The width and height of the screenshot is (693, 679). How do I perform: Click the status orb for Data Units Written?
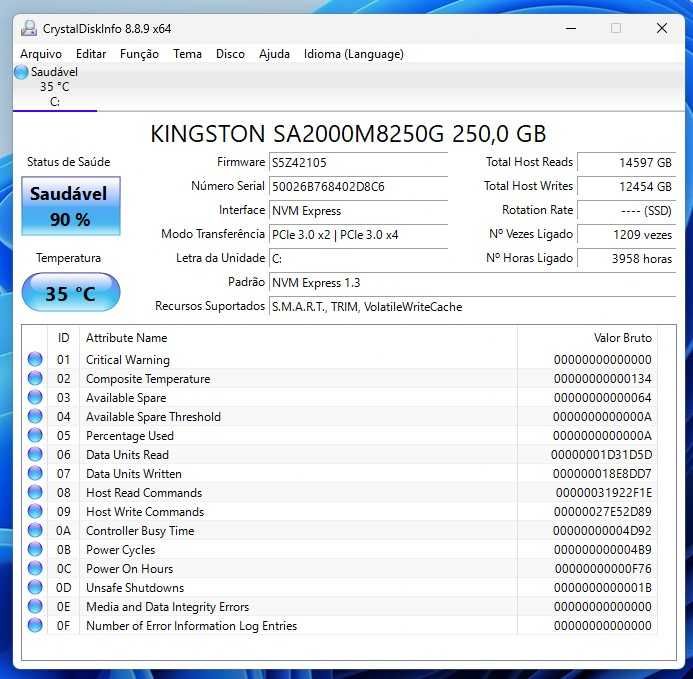[35, 473]
